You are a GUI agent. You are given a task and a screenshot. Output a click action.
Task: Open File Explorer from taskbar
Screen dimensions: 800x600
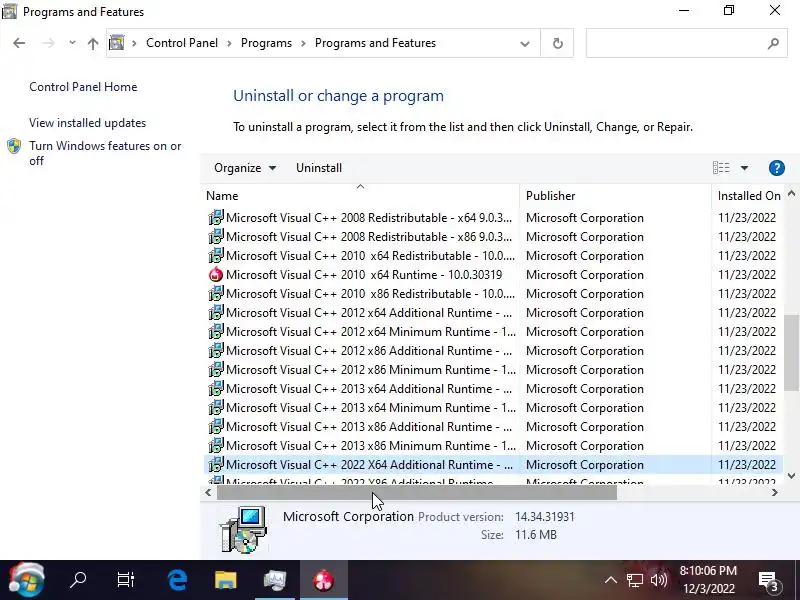pyautogui.click(x=226, y=580)
